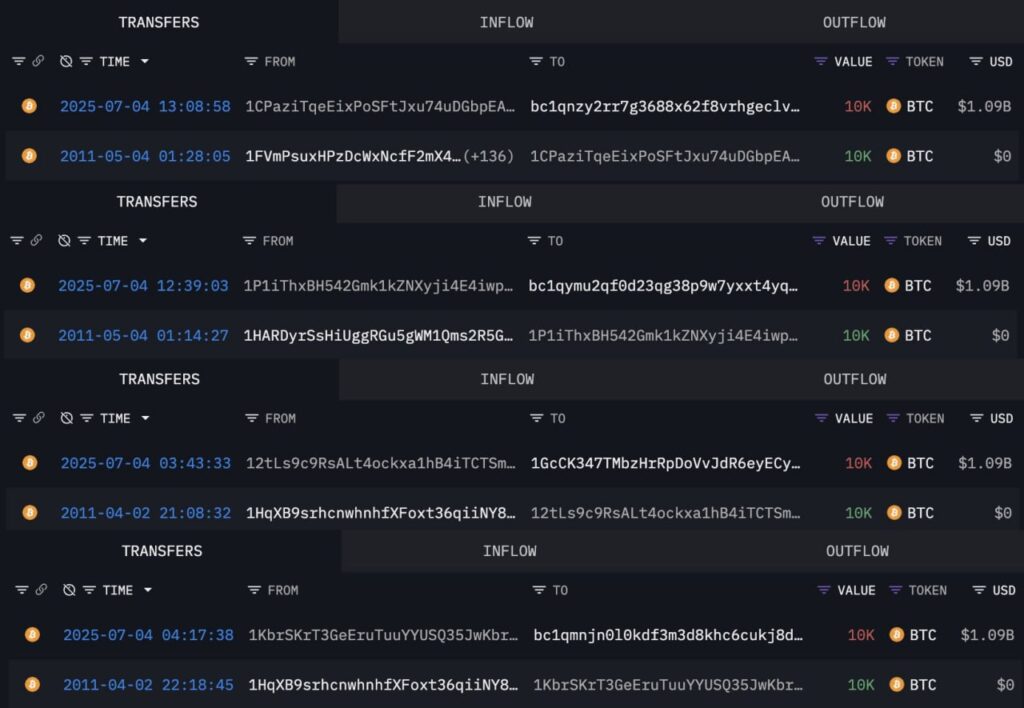Open the recipient address starting with bc1qnzy2rr7g3688
Viewport: 1024px width, 708px height.
pos(665,106)
